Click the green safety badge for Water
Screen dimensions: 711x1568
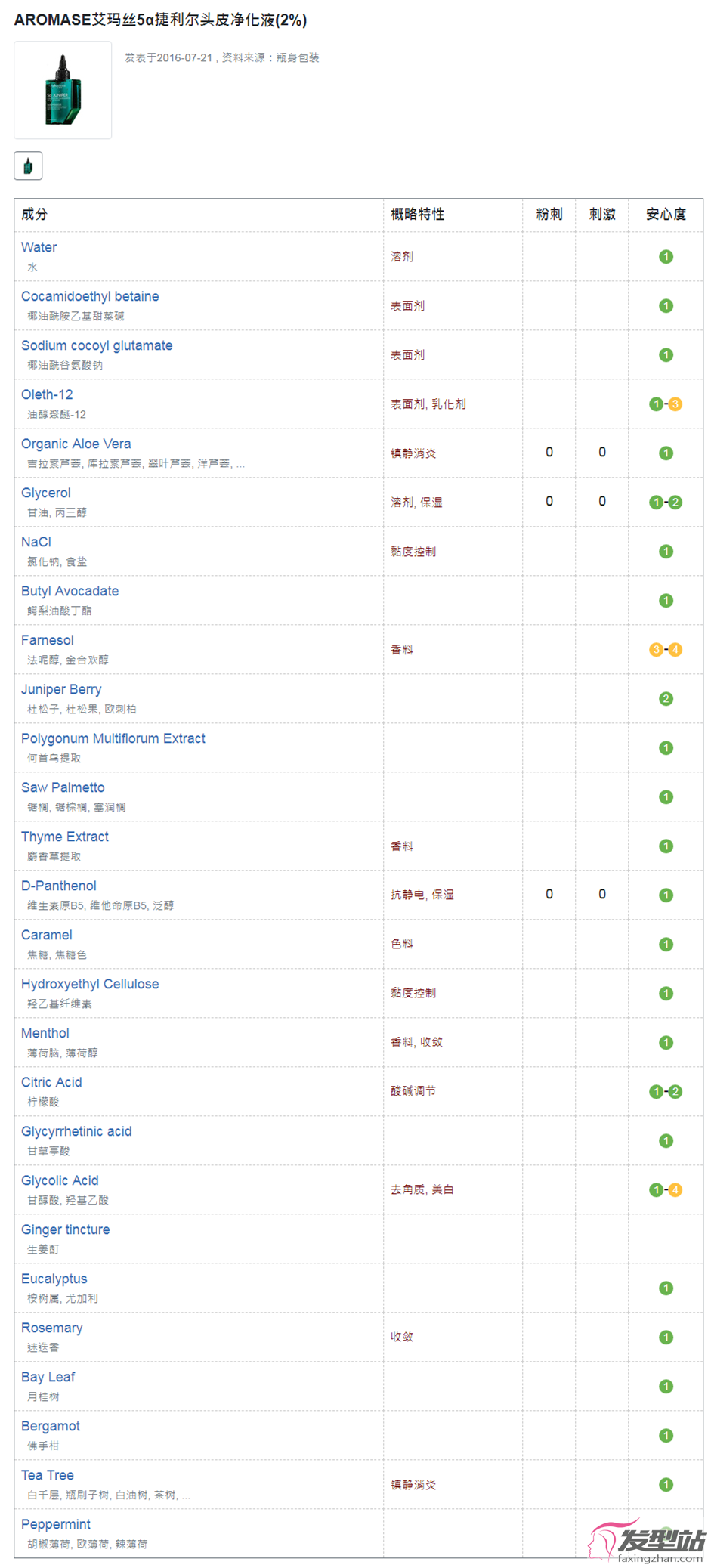(666, 257)
